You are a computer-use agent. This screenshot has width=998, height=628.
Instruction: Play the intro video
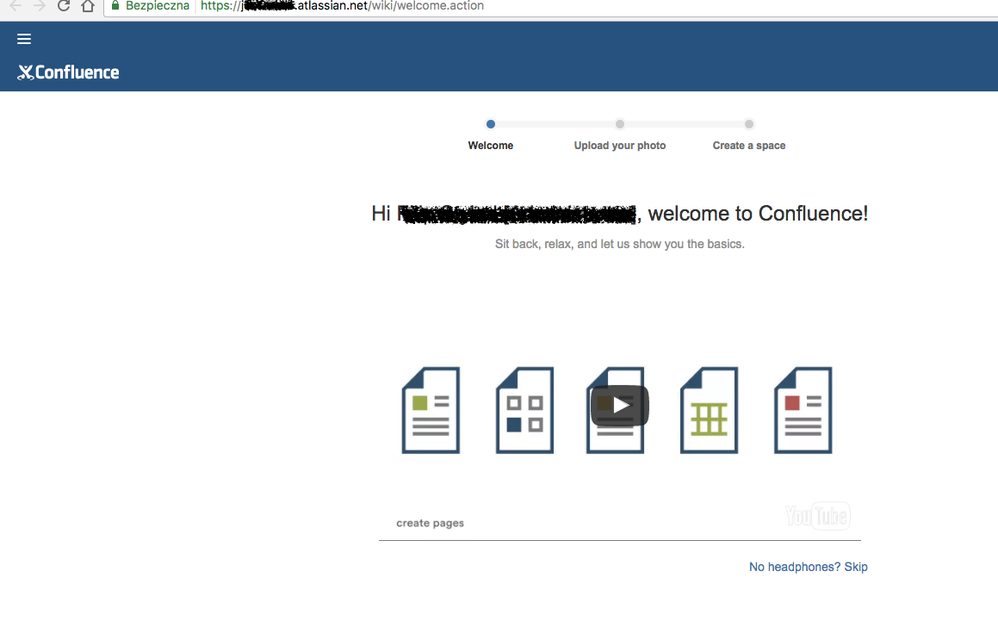coord(619,405)
